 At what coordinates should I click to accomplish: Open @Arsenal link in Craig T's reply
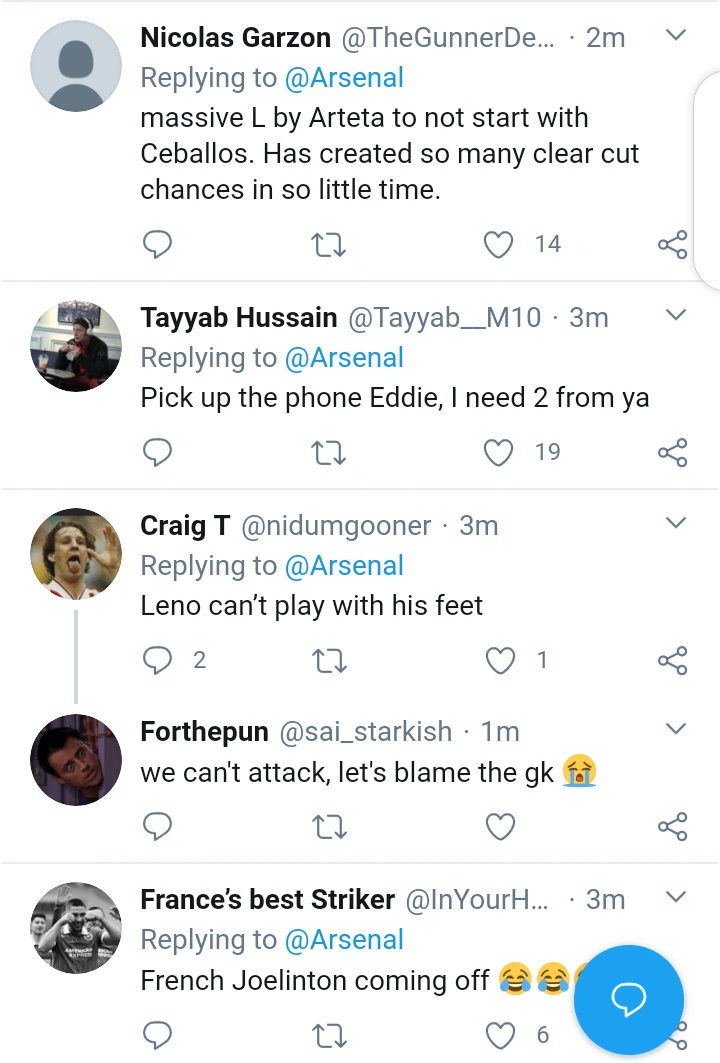[344, 566]
